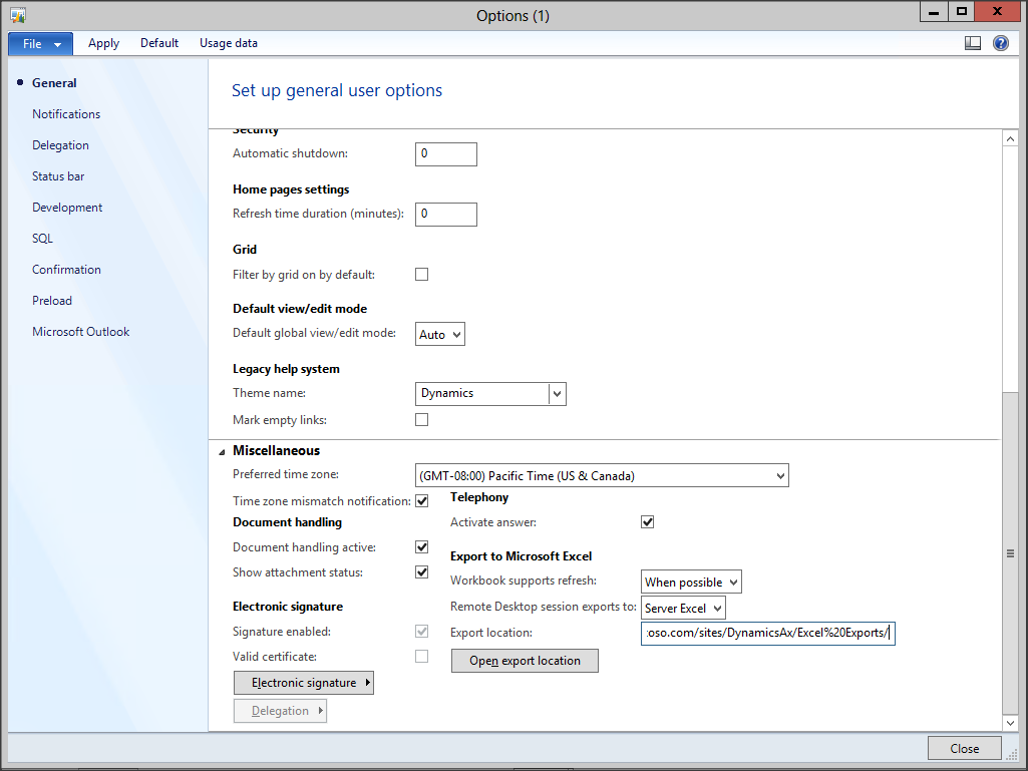Click the Electronic signature menu button
The image size is (1028, 771).
(304, 683)
